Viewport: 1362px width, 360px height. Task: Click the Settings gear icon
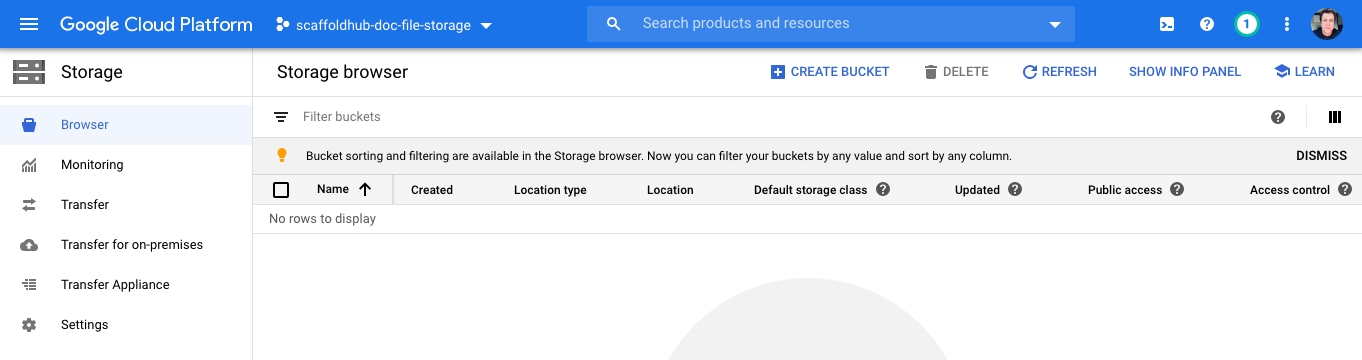(29, 325)
